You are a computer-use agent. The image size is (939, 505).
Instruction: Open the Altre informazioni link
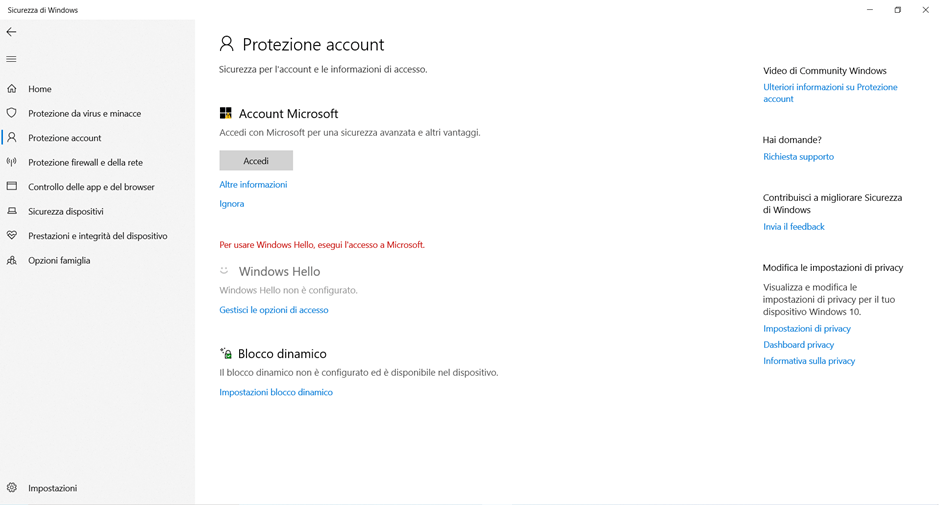pyautogui.click(x=253, y=185)
